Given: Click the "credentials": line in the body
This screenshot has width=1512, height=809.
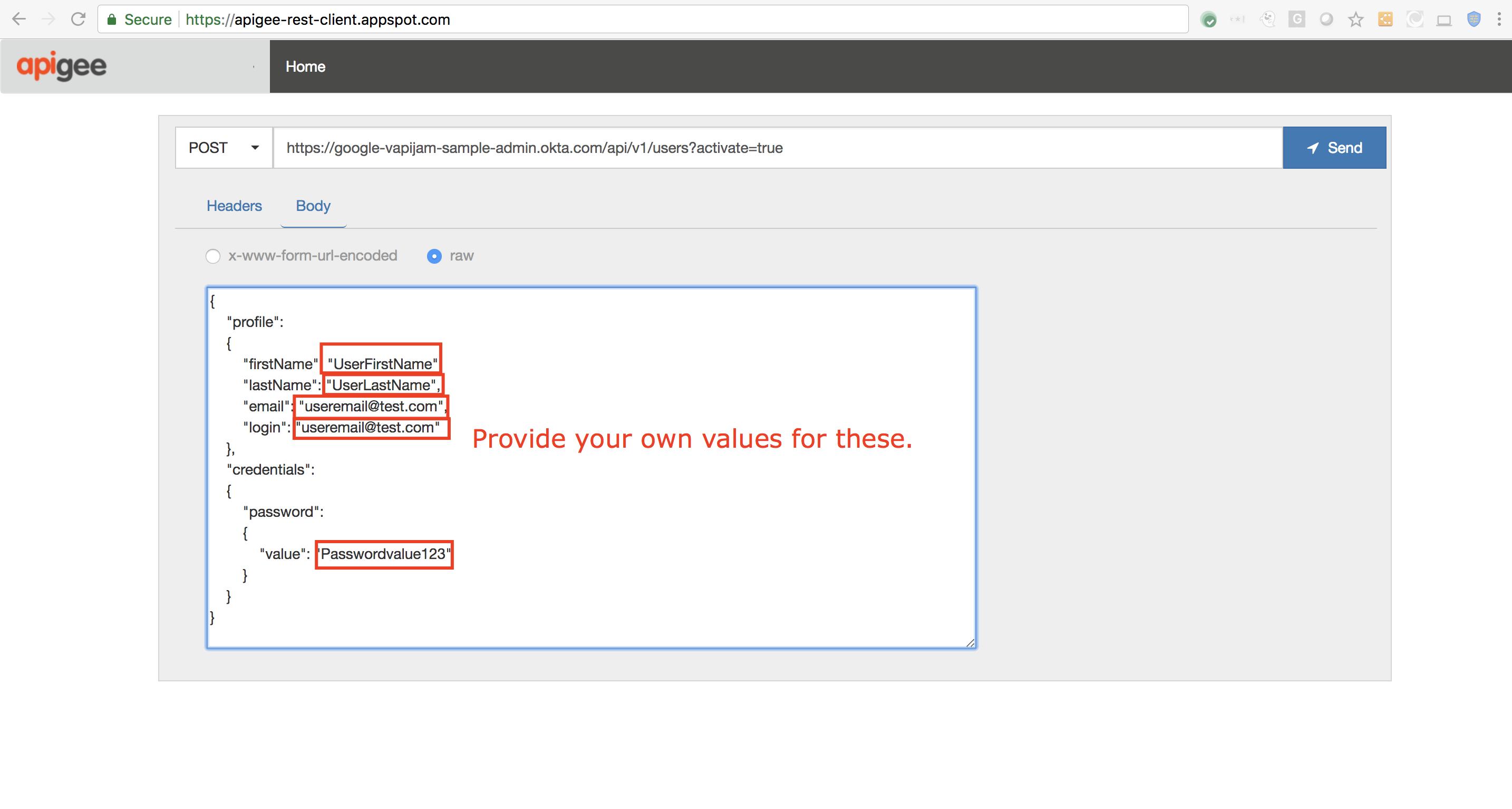Looking at the screenshot, I should point(270,470).
